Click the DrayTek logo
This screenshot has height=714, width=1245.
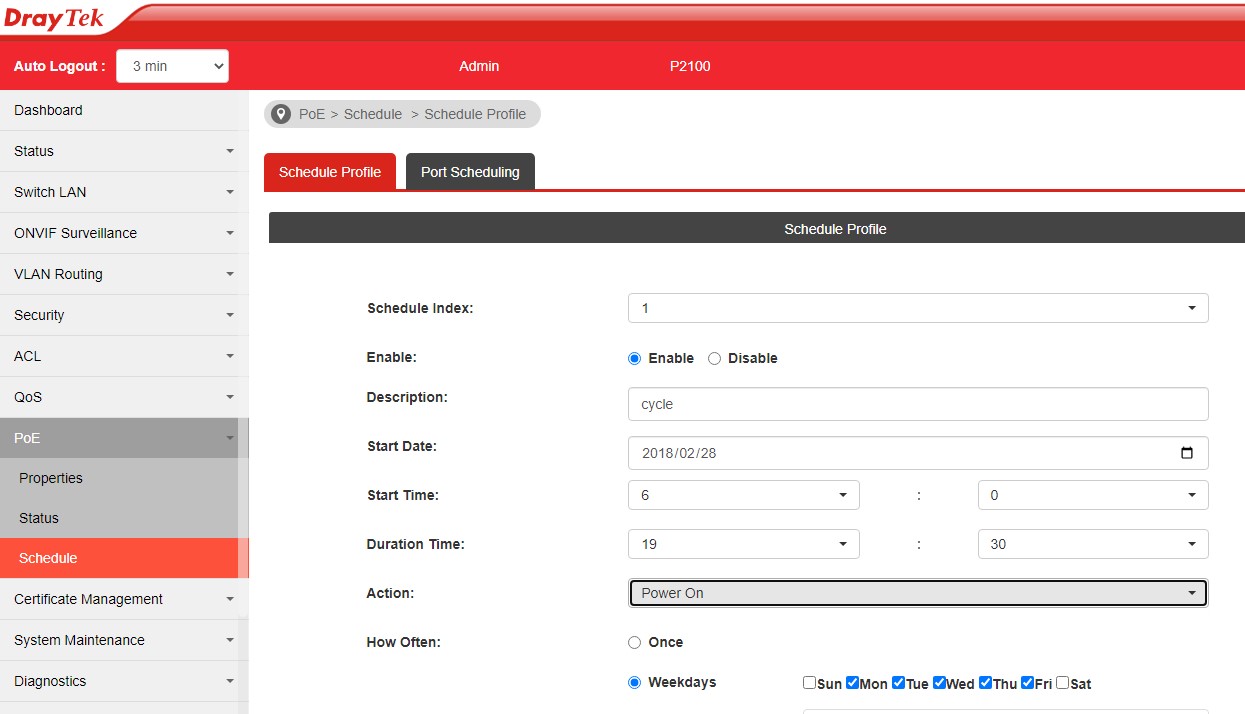(54, 19)
